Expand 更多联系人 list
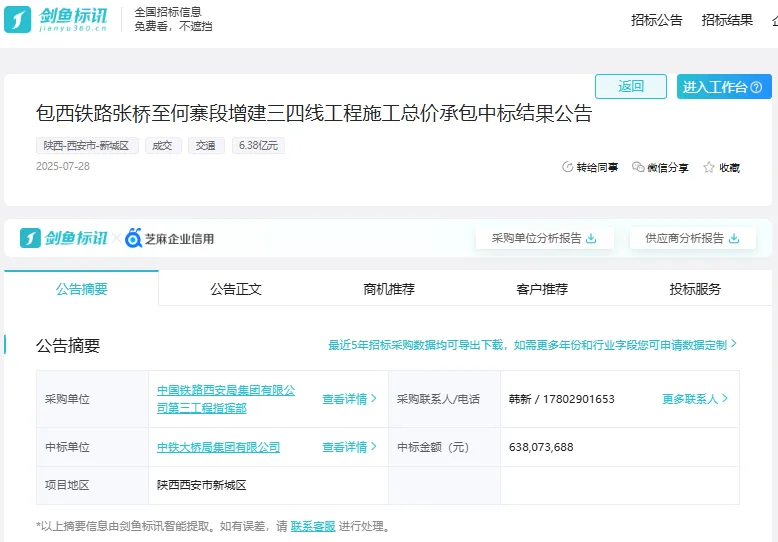The height and width of the screenshot is (542, 778). [695, 399]
